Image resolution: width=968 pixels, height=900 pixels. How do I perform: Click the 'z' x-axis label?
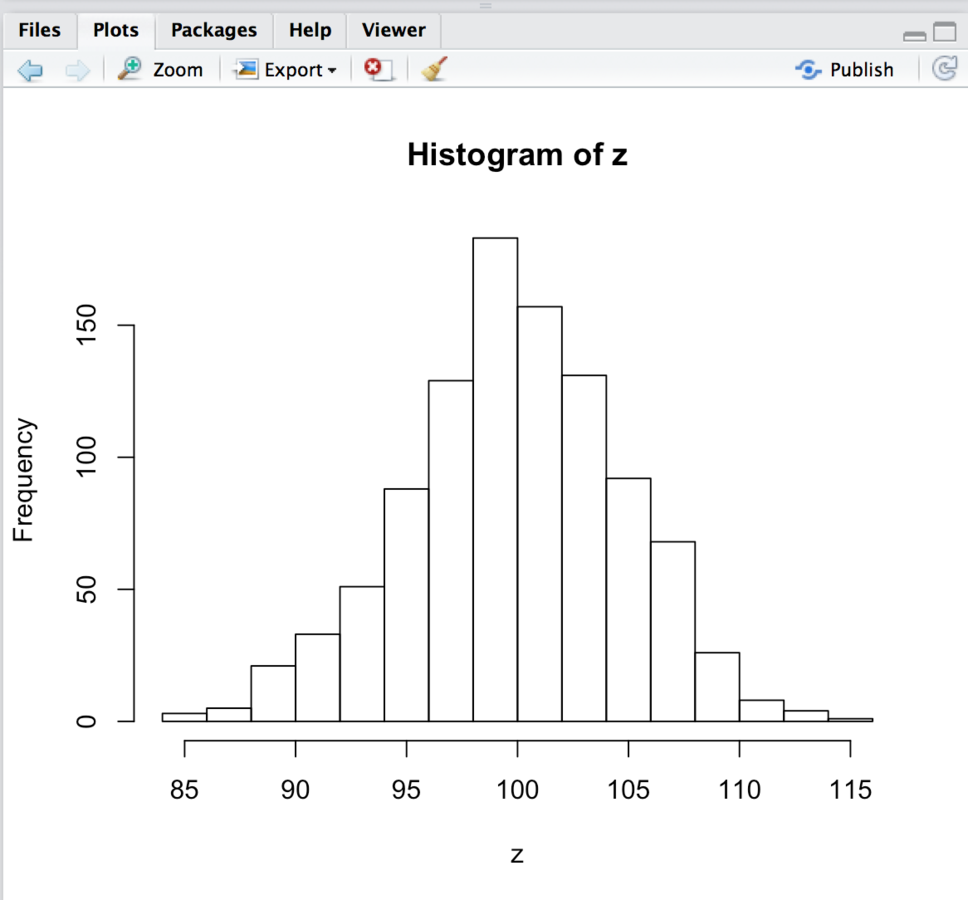(x=517, y=855)
